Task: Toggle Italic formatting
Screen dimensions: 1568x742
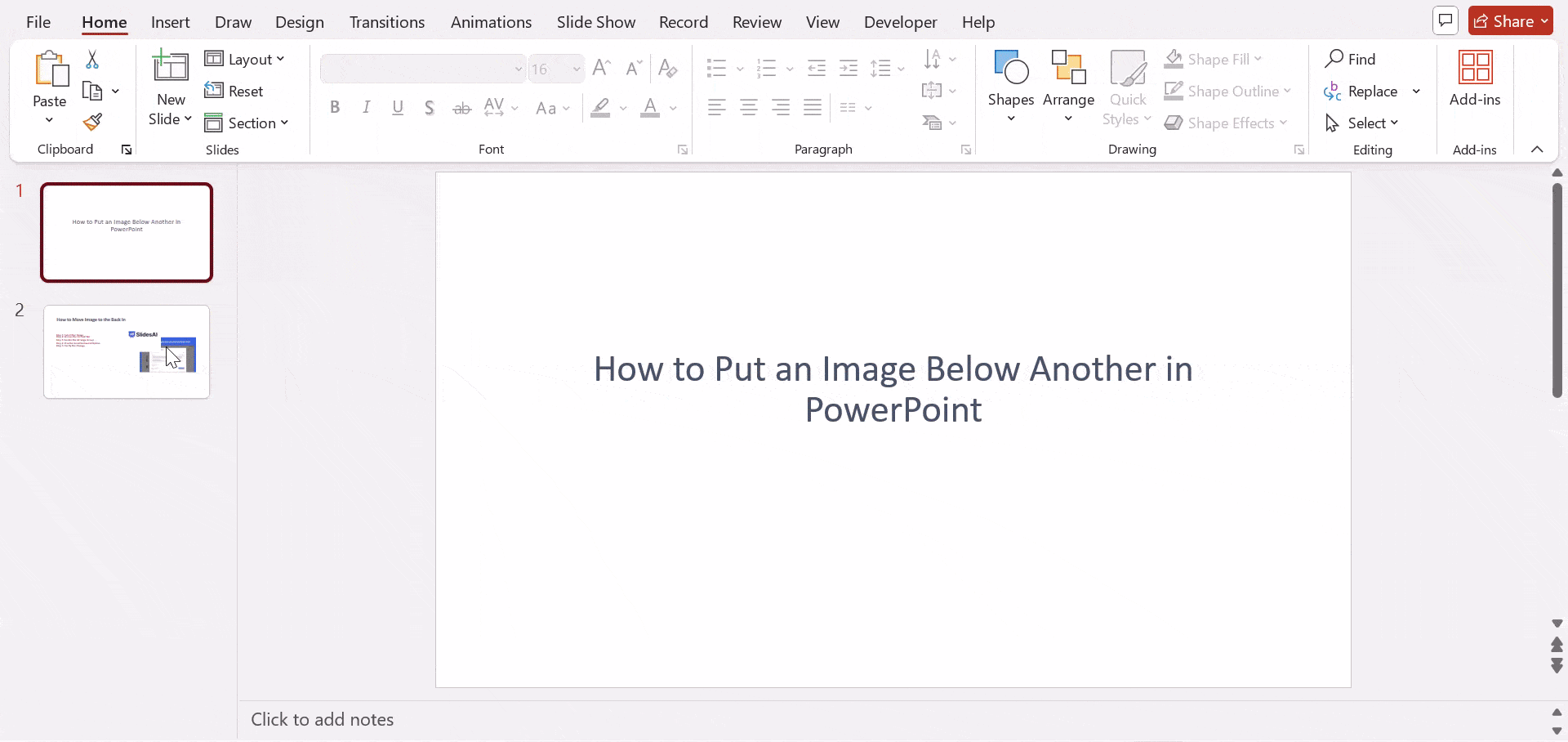Action: click(x=367, y=107)
